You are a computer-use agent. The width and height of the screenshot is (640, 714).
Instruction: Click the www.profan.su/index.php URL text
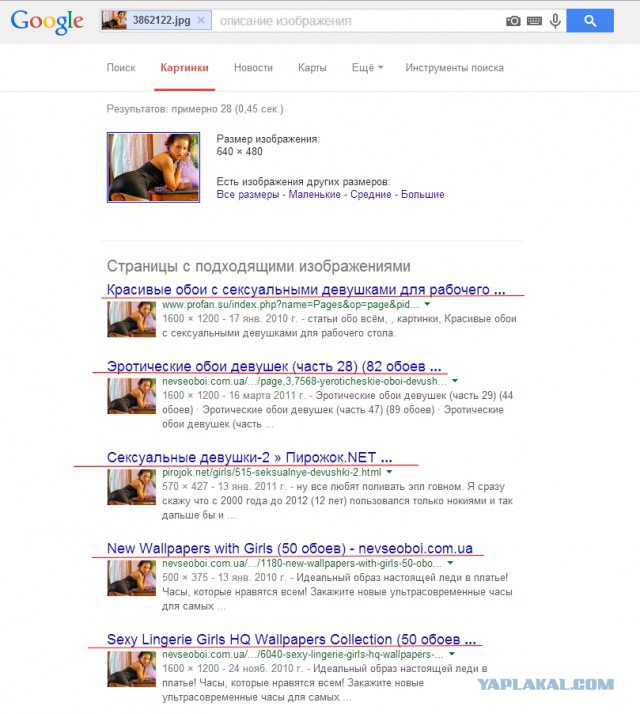291,304
